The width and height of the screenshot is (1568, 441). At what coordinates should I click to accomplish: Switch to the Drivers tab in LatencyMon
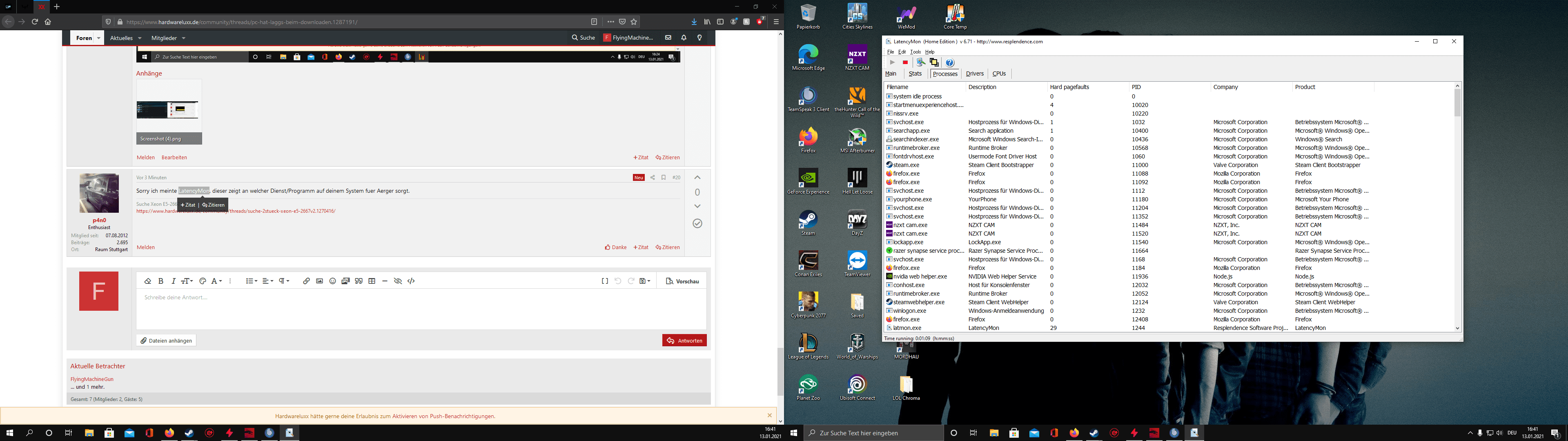(x=975, y=73)
